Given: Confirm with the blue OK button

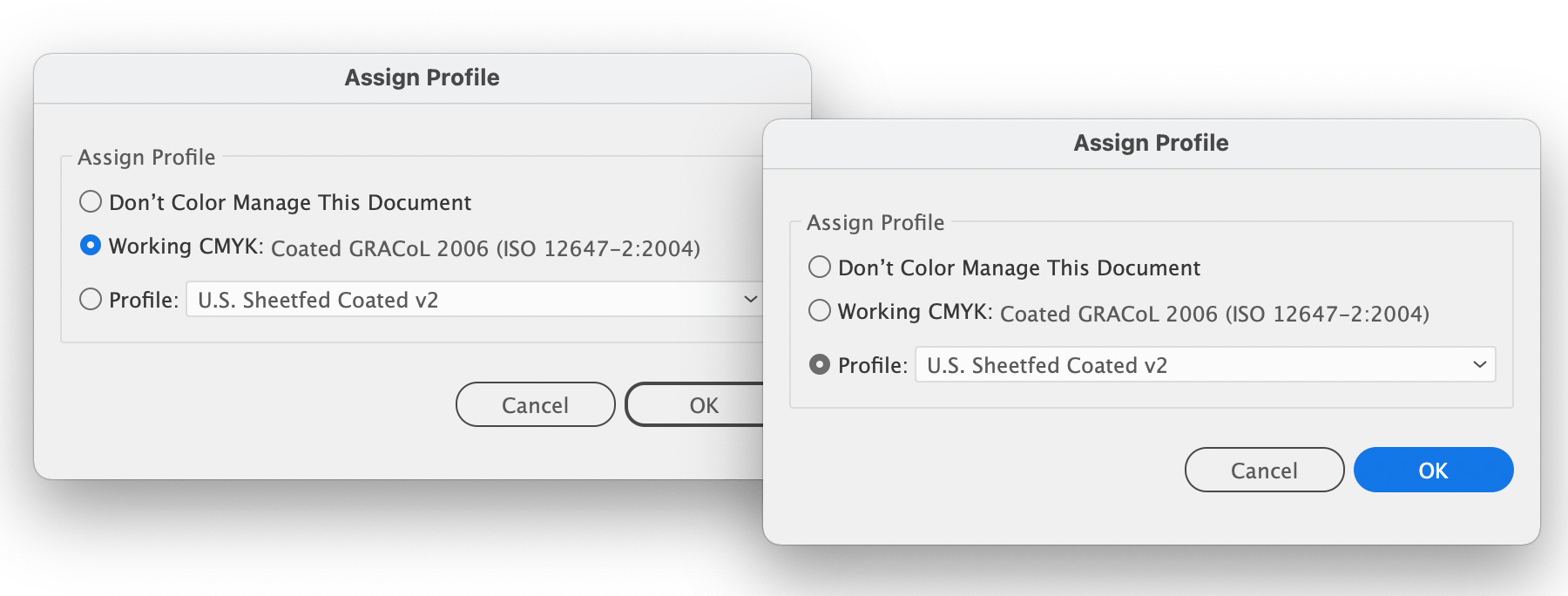Looking at the screenshot, I should tap(1433, 471).
